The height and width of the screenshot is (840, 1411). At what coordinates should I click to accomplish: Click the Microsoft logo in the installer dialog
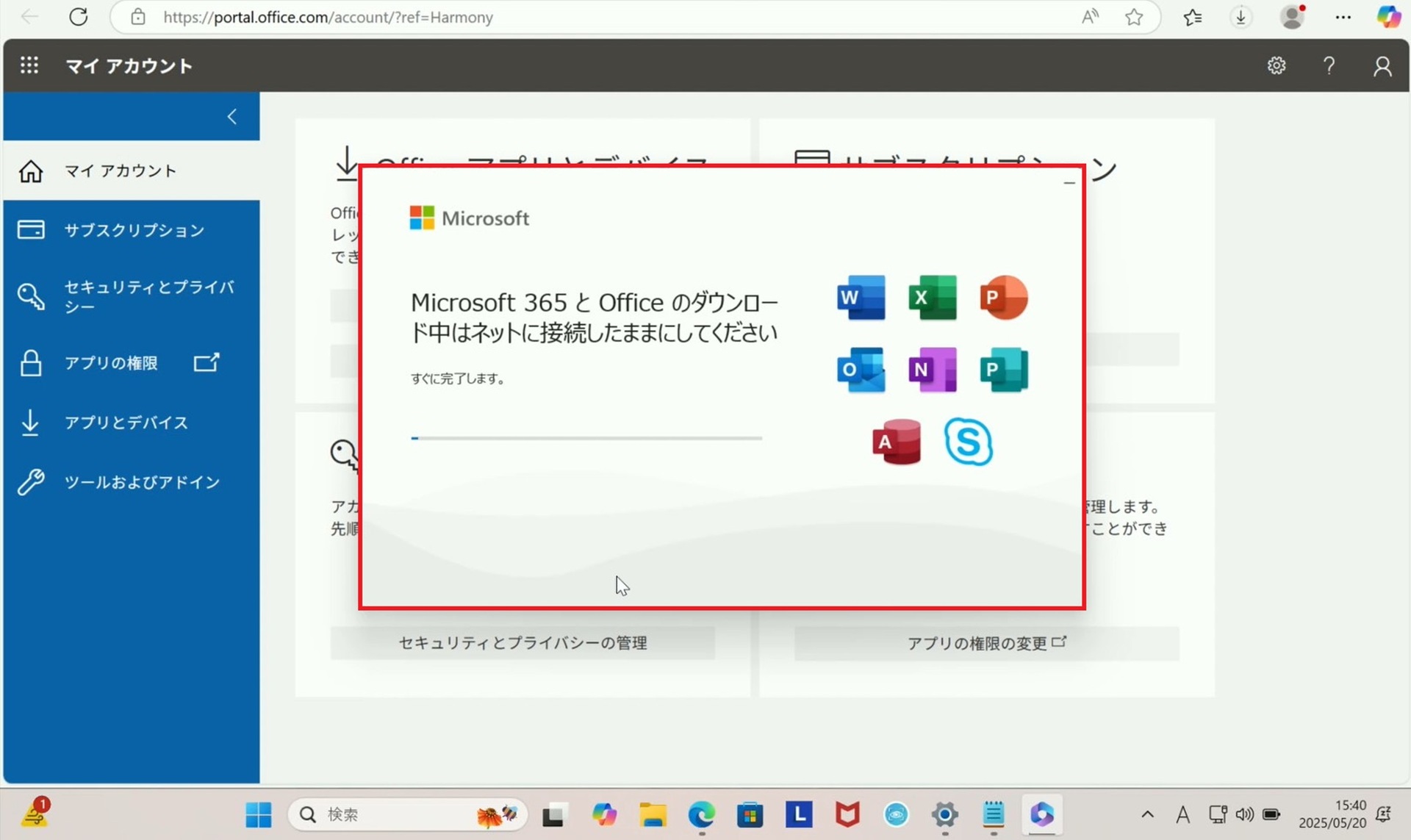tap(469, 218)
